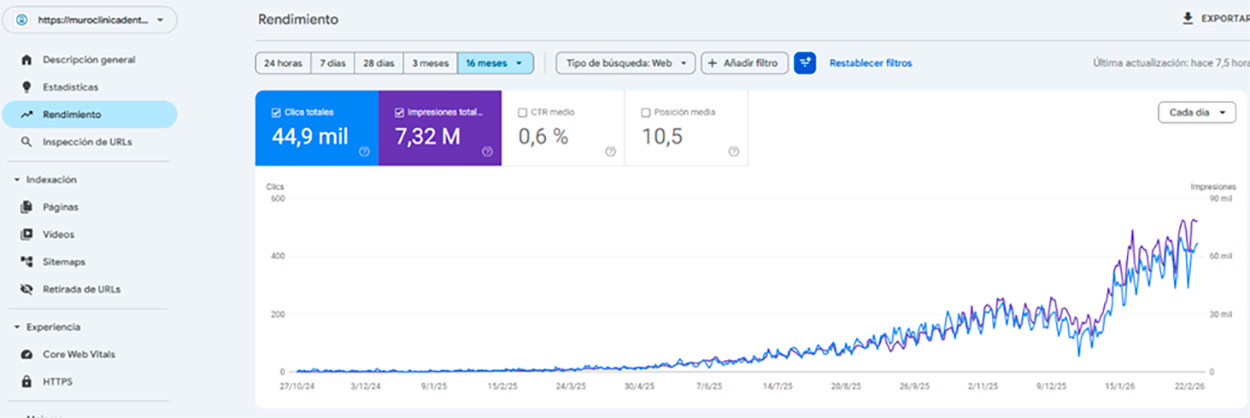1250x418 pixels.
Task: Collapse the Indexación section
Action: [x=17, y=180]
